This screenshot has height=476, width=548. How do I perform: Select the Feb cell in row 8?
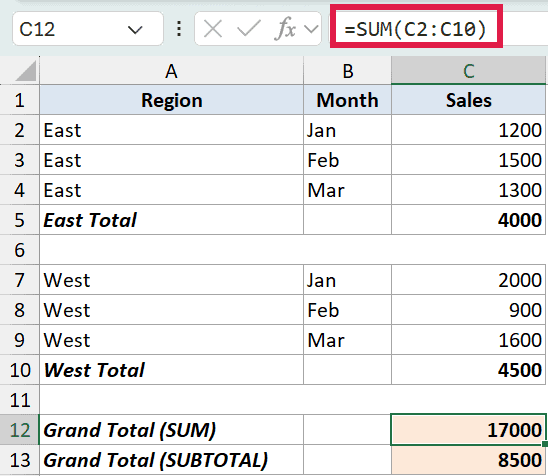tap(347, 310)
